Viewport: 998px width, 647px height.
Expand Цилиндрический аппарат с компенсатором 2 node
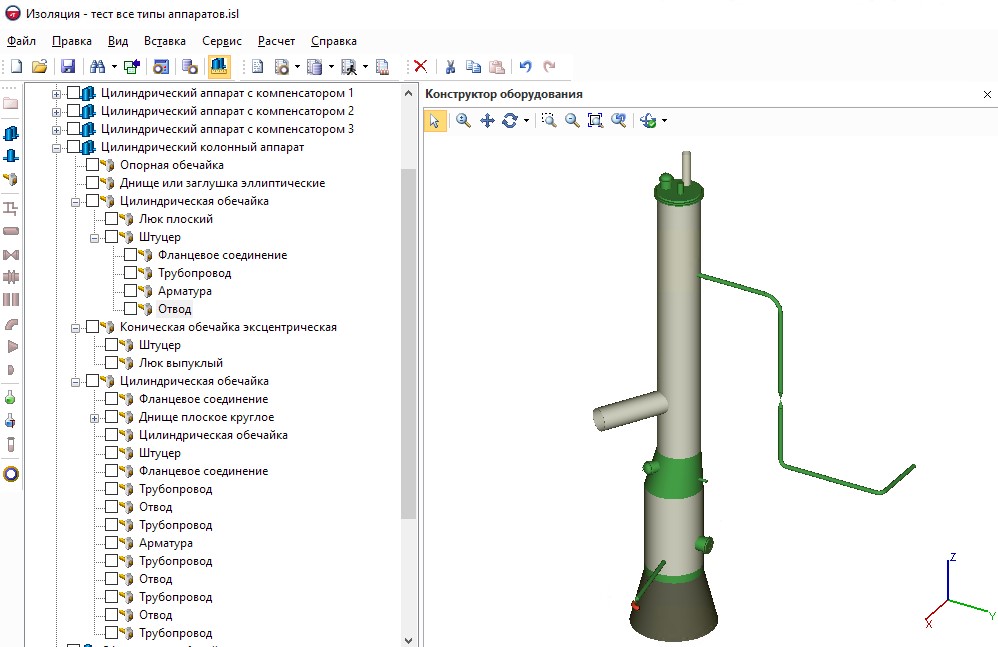[x=56, y=112]
